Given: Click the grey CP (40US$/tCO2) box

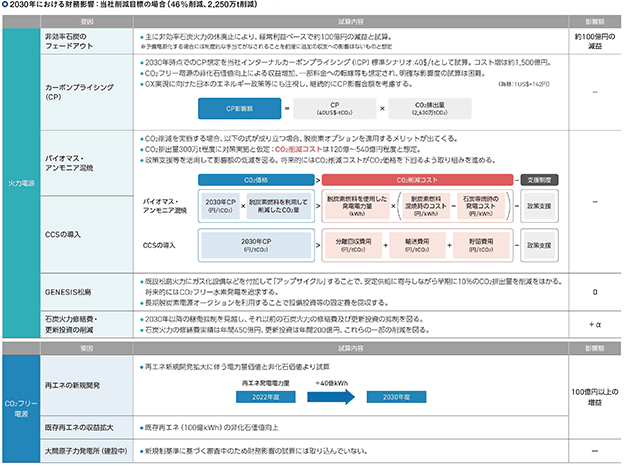Looking at the screenshot, I should click(335, 108).
